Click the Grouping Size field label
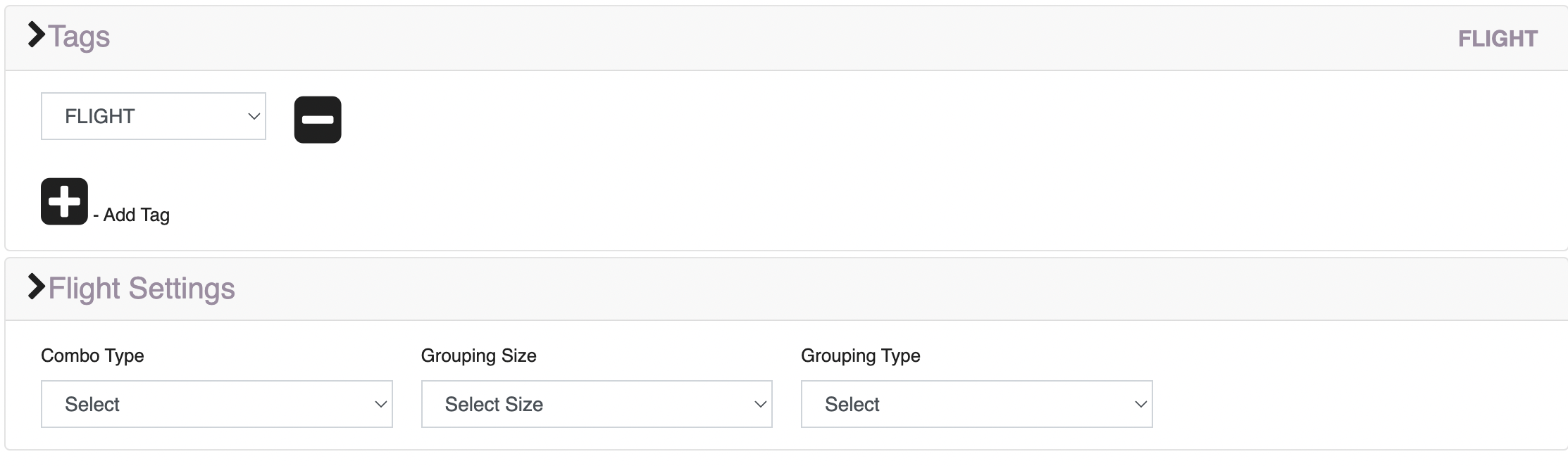The height and width of the screenshot is (466, 1568). 479,355
